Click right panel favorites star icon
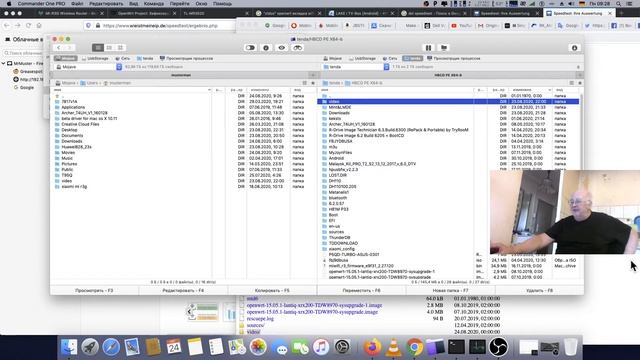640x360 pixels. point(580,83)
